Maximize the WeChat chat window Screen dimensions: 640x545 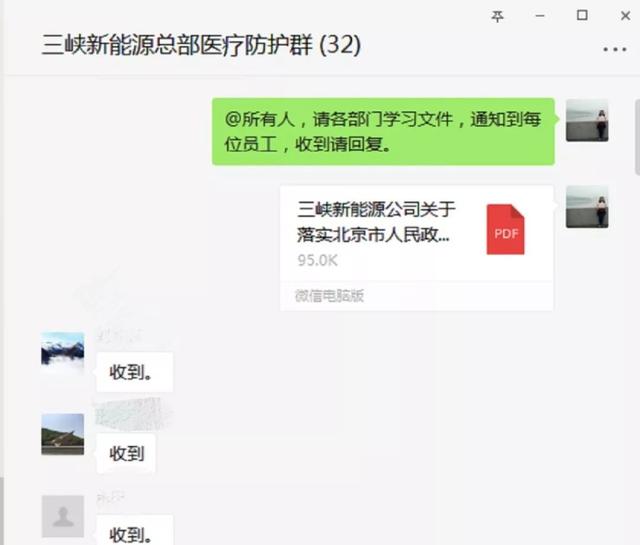(582, 16)
